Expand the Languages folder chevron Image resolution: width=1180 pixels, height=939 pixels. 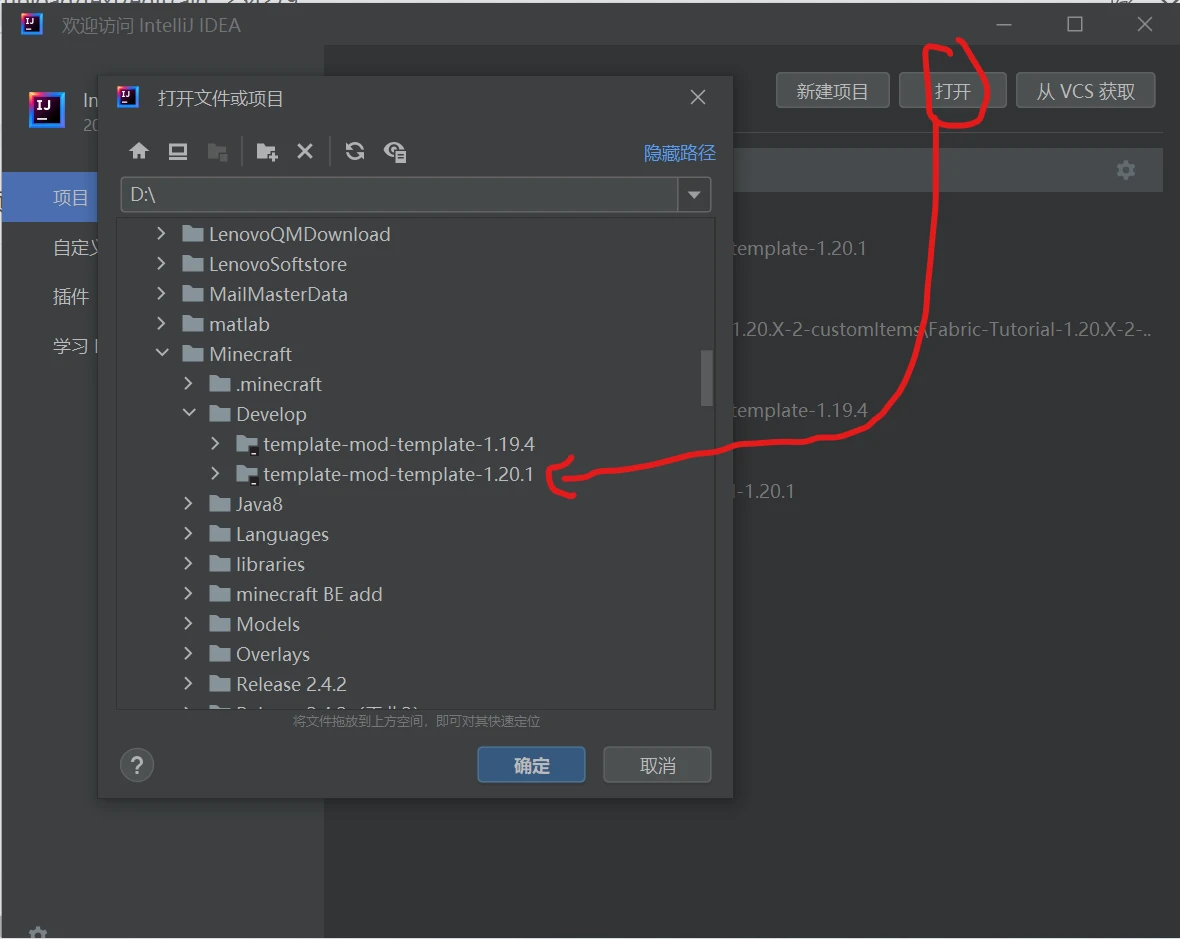(188, 533)
